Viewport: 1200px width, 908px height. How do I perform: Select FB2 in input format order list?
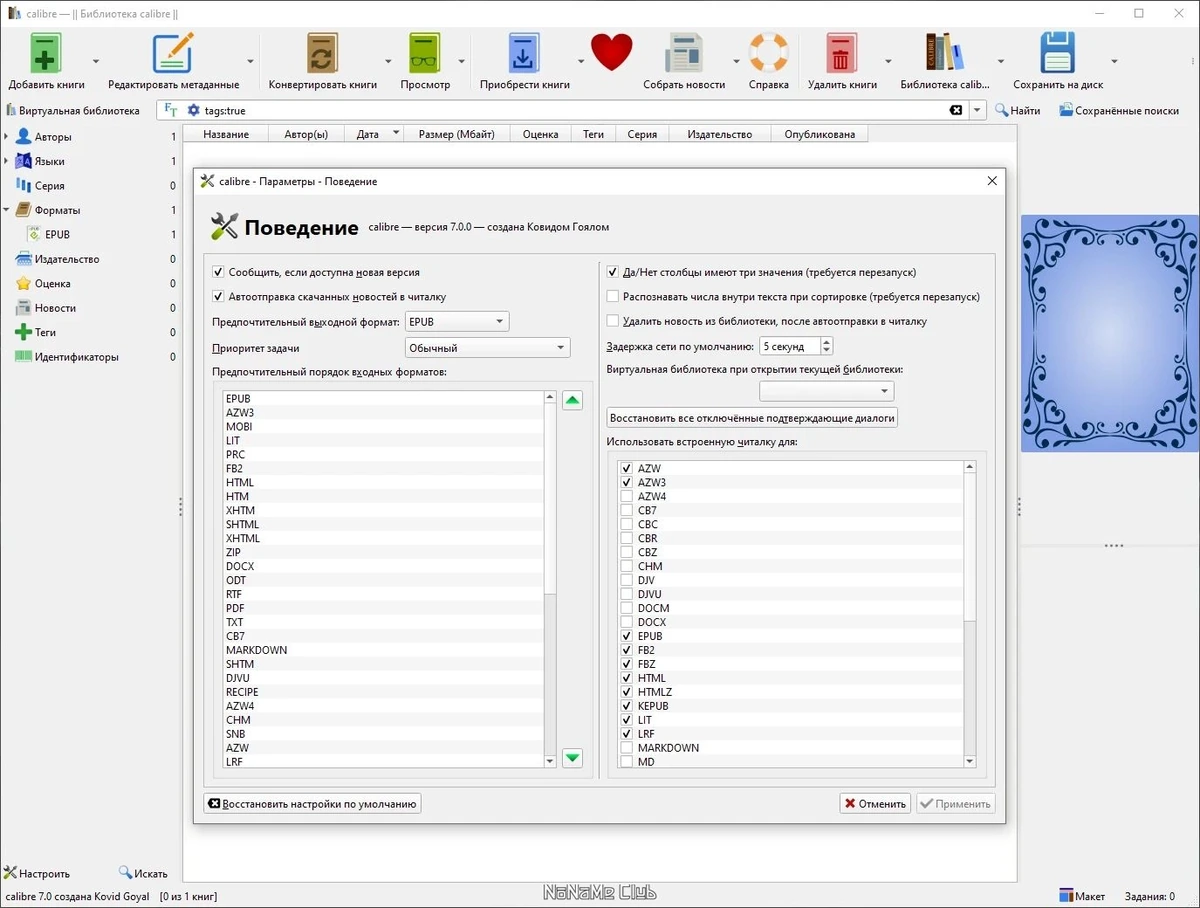(384, 468)
